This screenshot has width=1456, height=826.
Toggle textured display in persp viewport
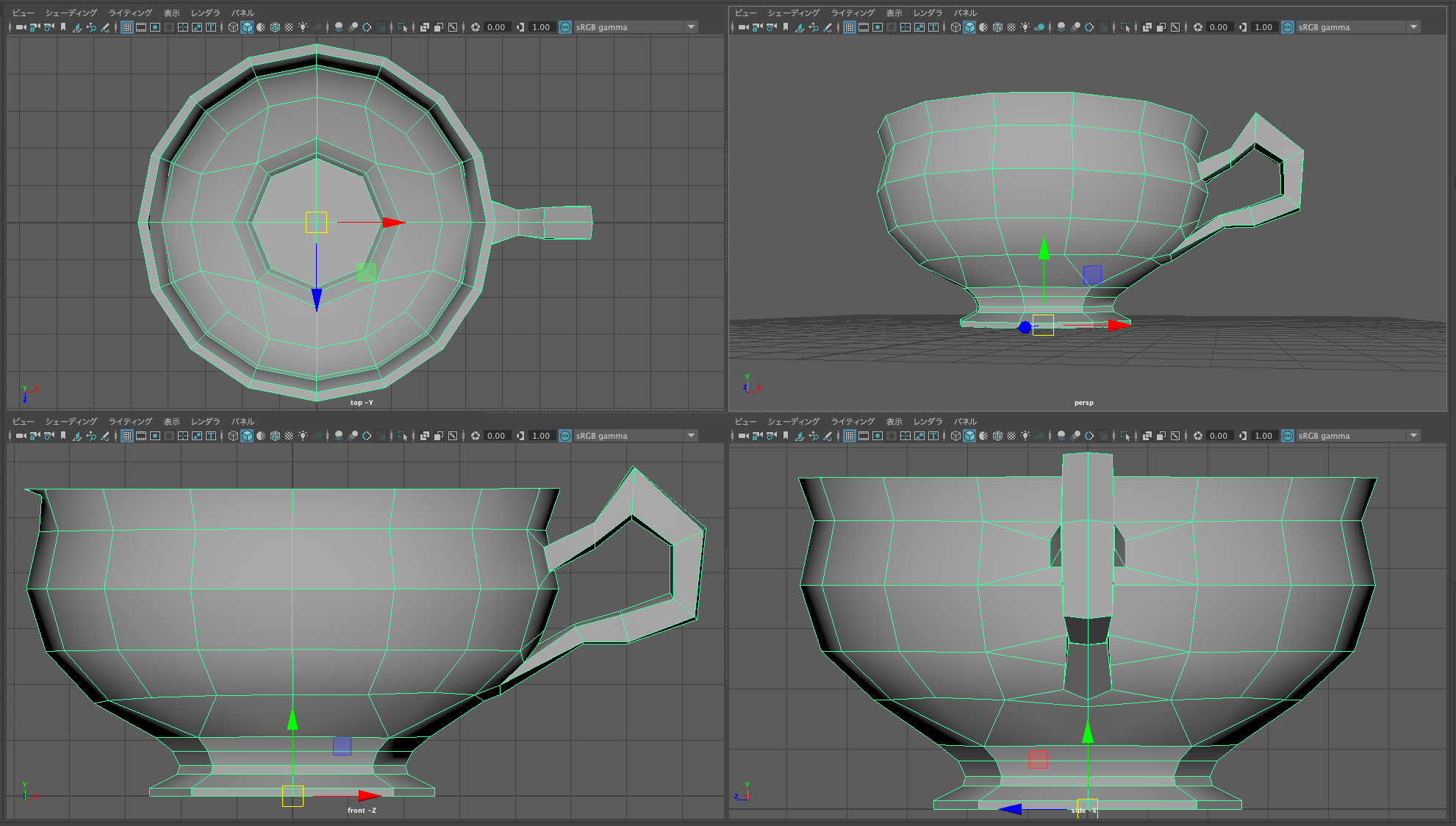tap(1011, 27)
